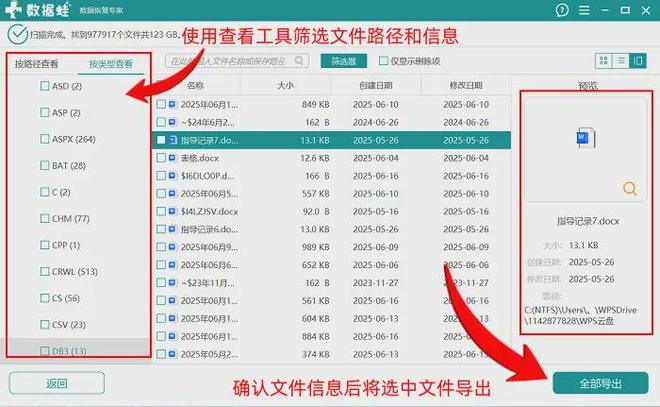This screenshot has width=660, height=407.
Task: Switch to thumbnail grid view
Action: click(604, 61)
